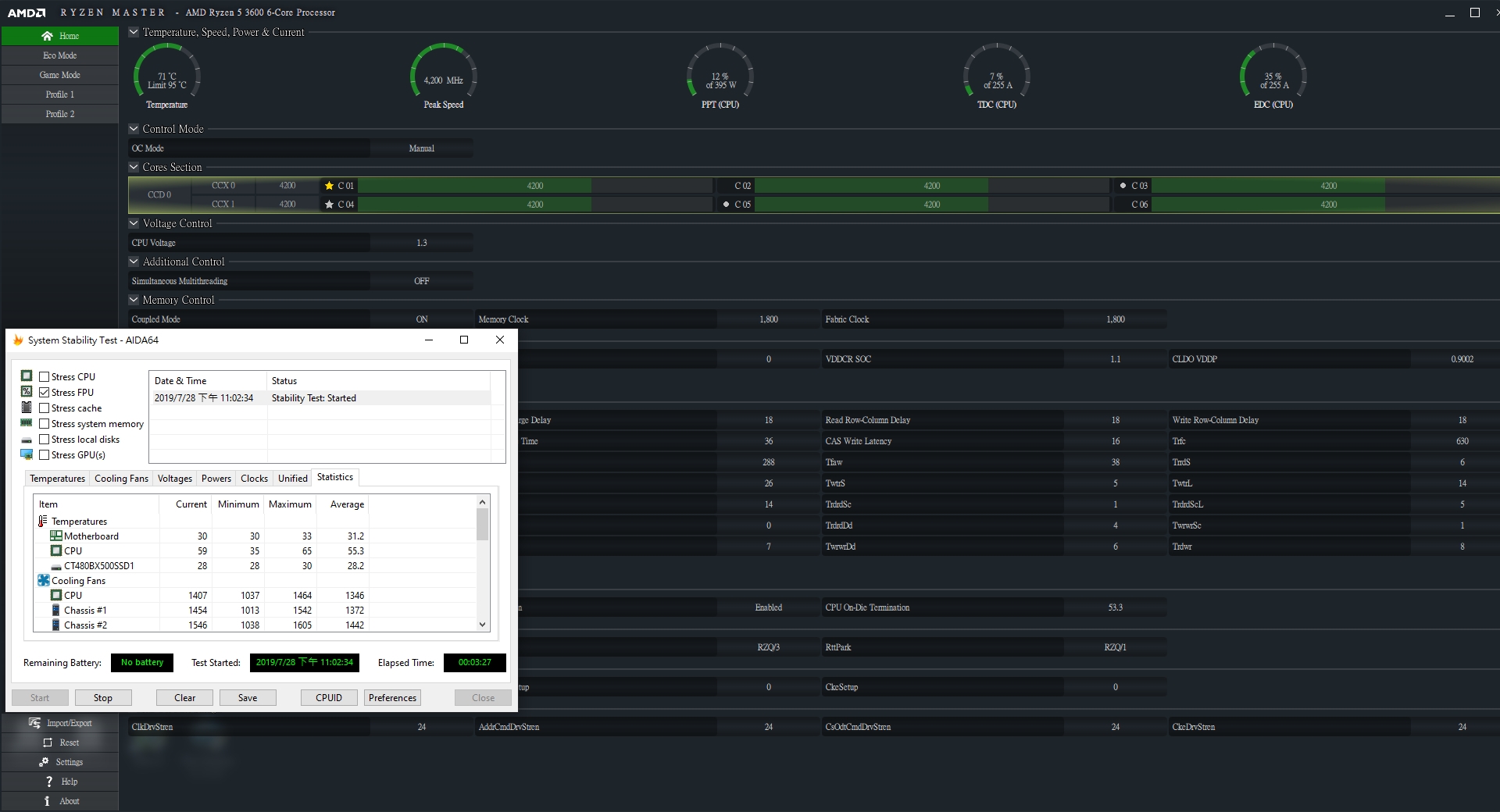
Task: Enable the Stress GPU(s) checkbox
Action: [44, 454]
